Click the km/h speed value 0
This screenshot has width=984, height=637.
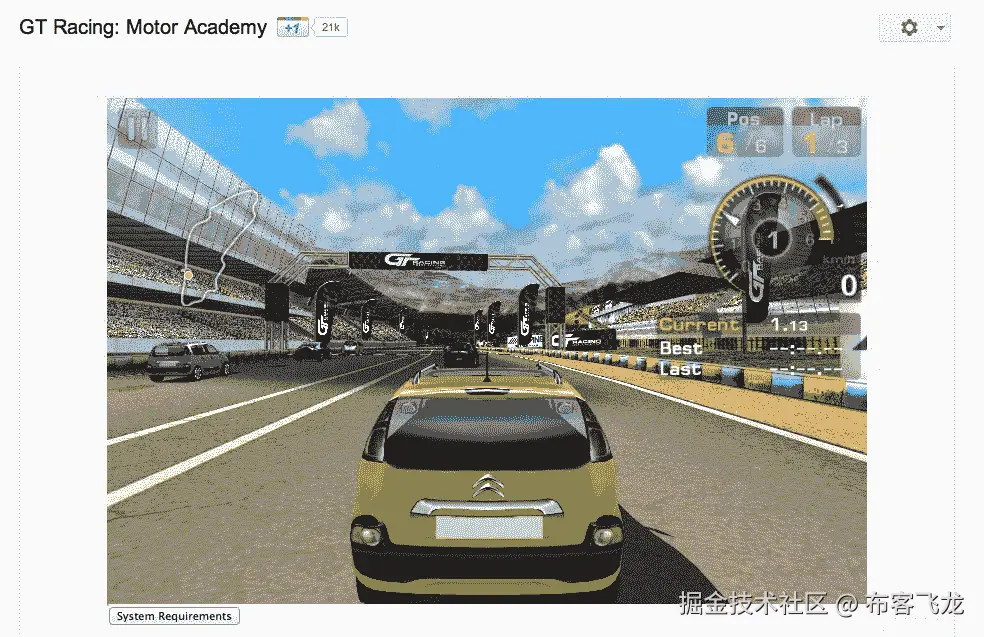point(848,286)
